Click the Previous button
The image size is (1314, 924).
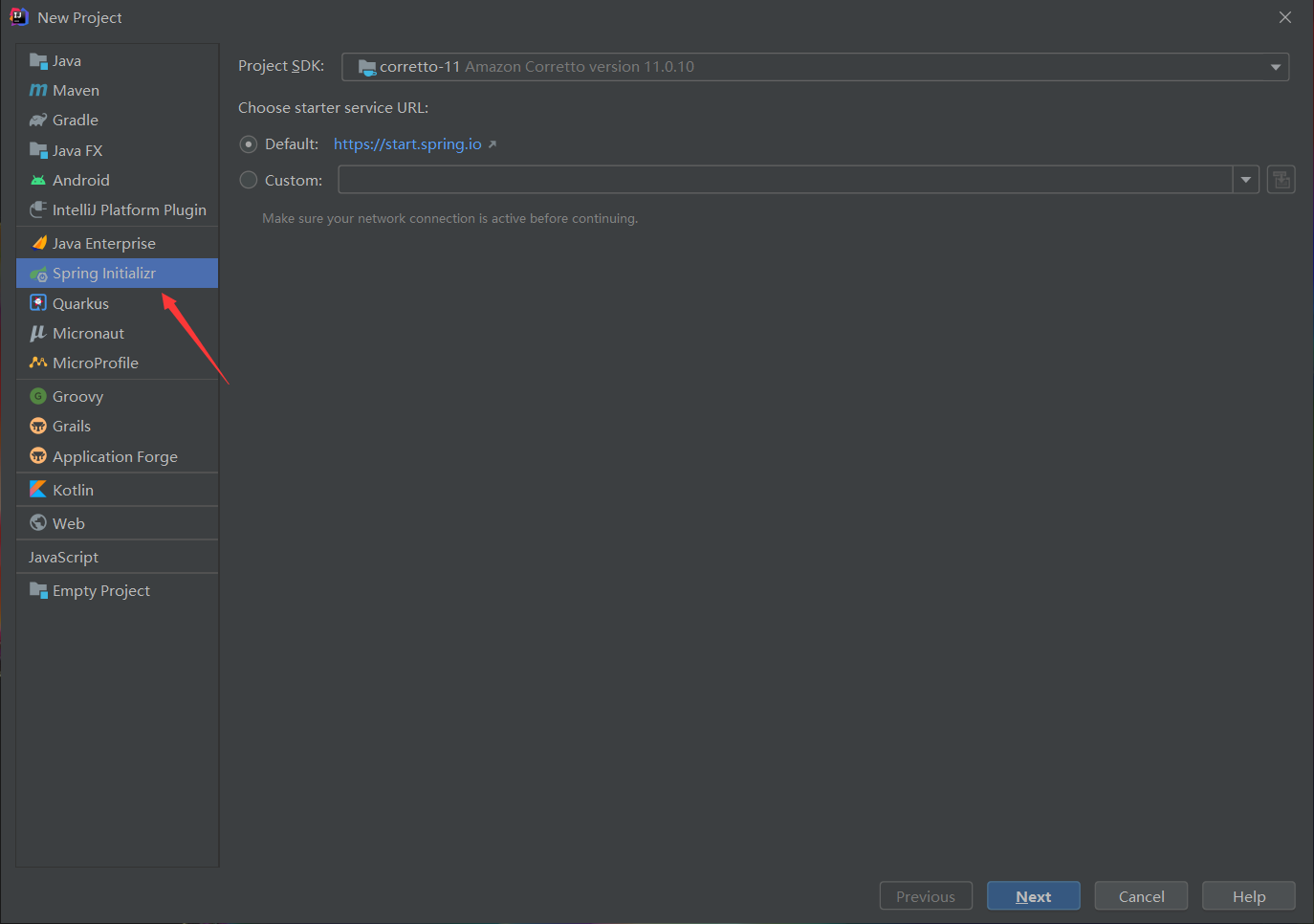926,896
